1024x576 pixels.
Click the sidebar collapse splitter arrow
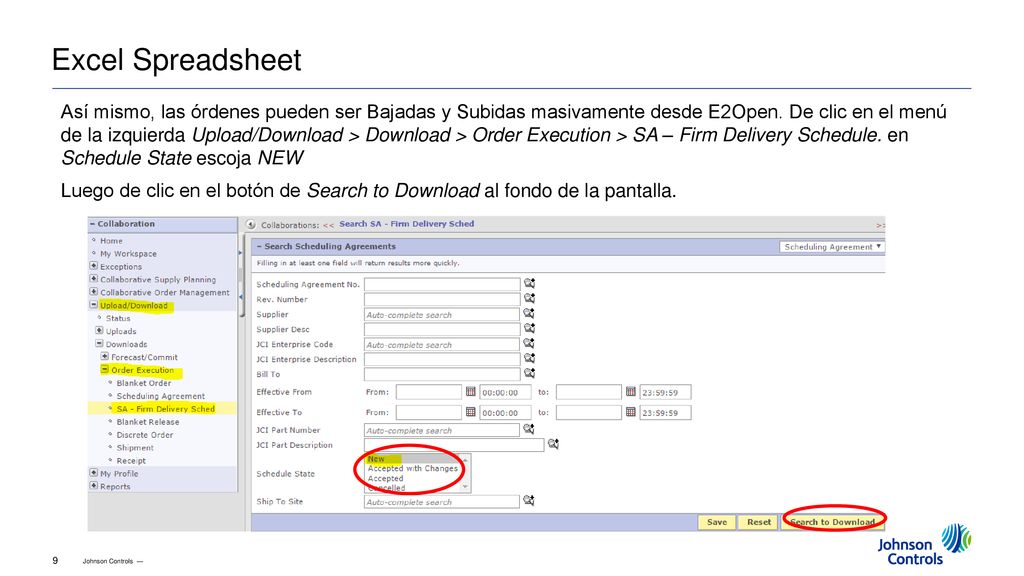click(240, 296)
